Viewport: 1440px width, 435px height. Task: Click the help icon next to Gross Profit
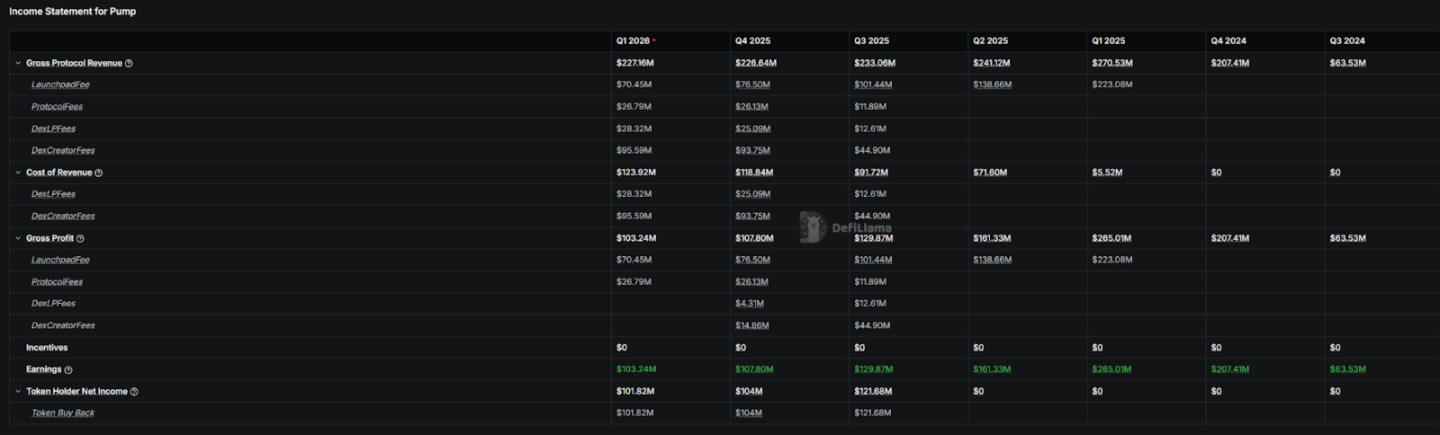pos(81,239)
